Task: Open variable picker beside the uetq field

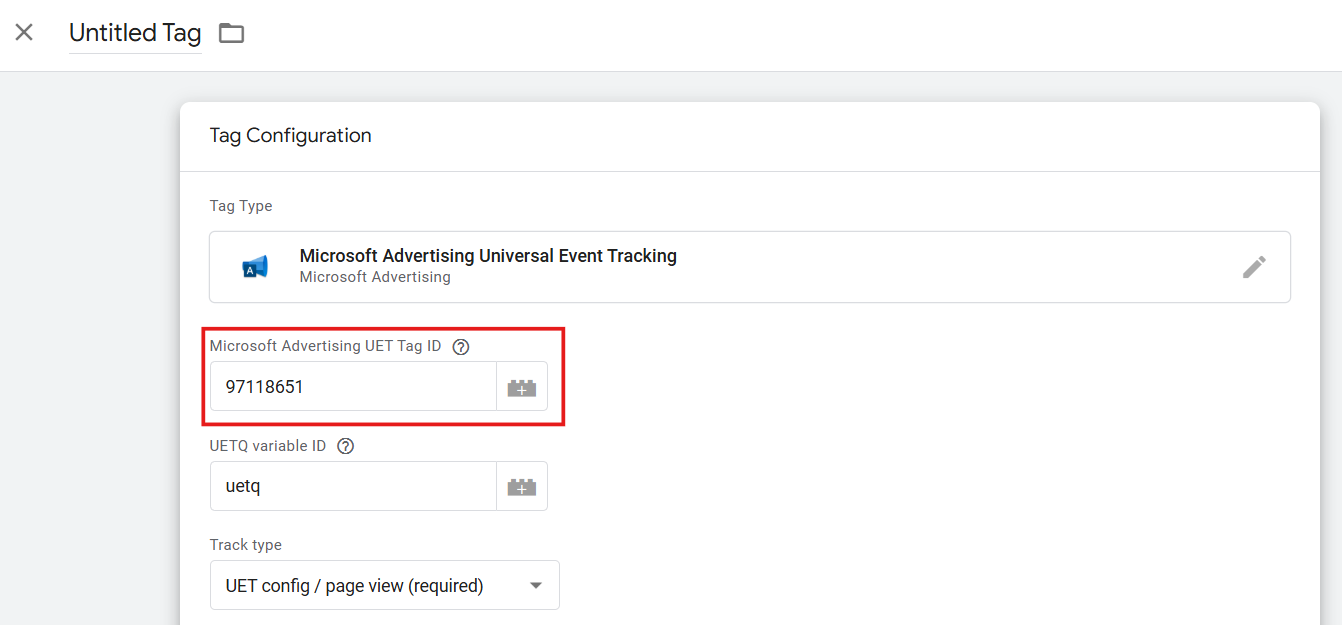Action: [522, 487]
